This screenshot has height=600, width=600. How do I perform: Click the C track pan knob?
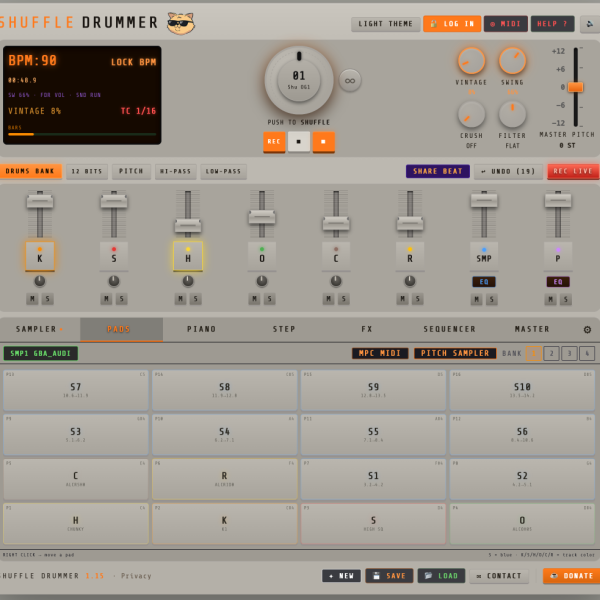(x=336, y=281)
